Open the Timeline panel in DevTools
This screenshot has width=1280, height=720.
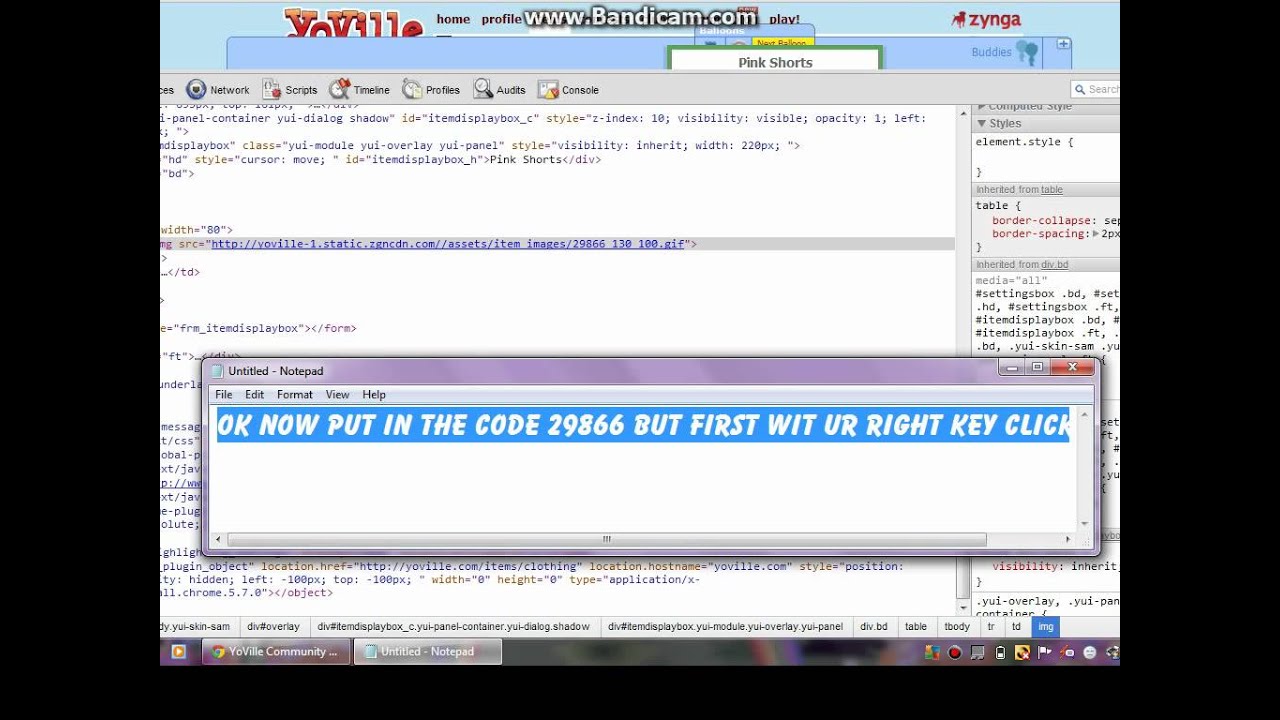pos(359,90)
